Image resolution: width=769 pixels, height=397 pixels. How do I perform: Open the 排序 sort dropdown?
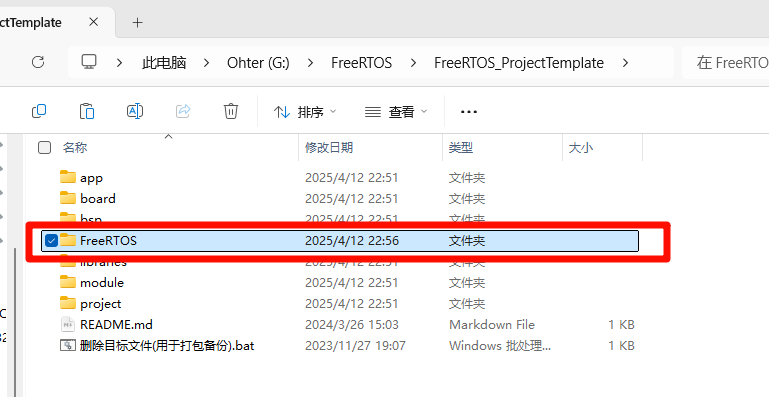click(305, 112)
